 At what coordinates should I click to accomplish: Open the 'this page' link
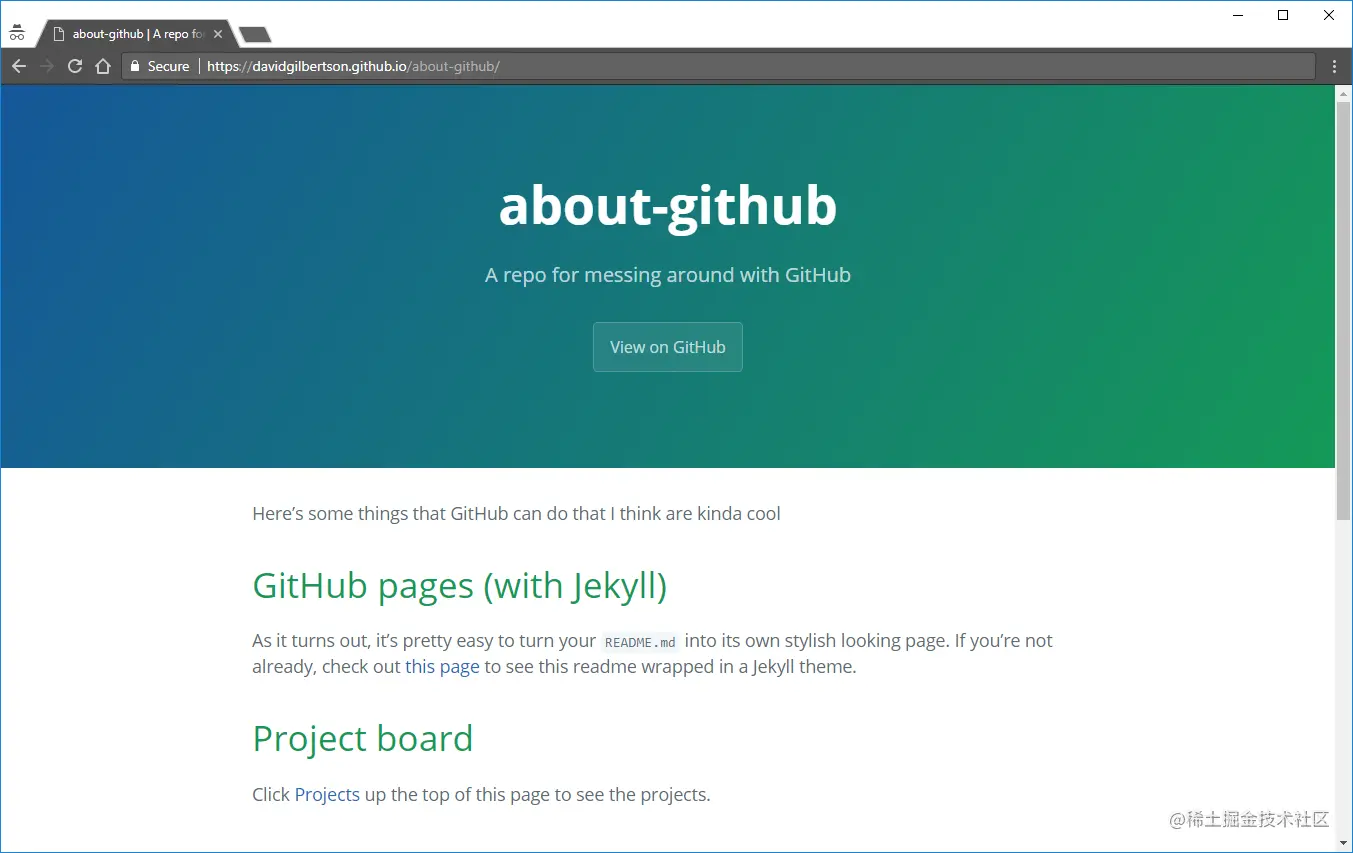(442, 666)
